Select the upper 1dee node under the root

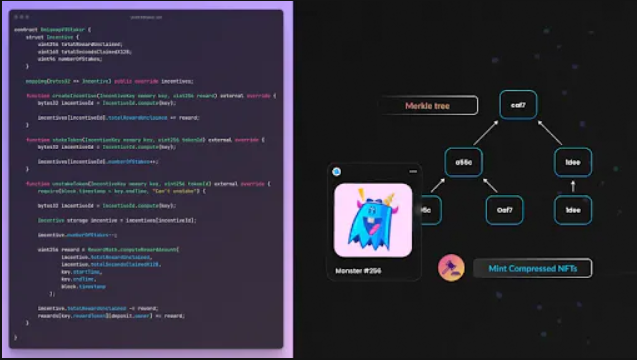pyautogui.click(x=573, y=162)
